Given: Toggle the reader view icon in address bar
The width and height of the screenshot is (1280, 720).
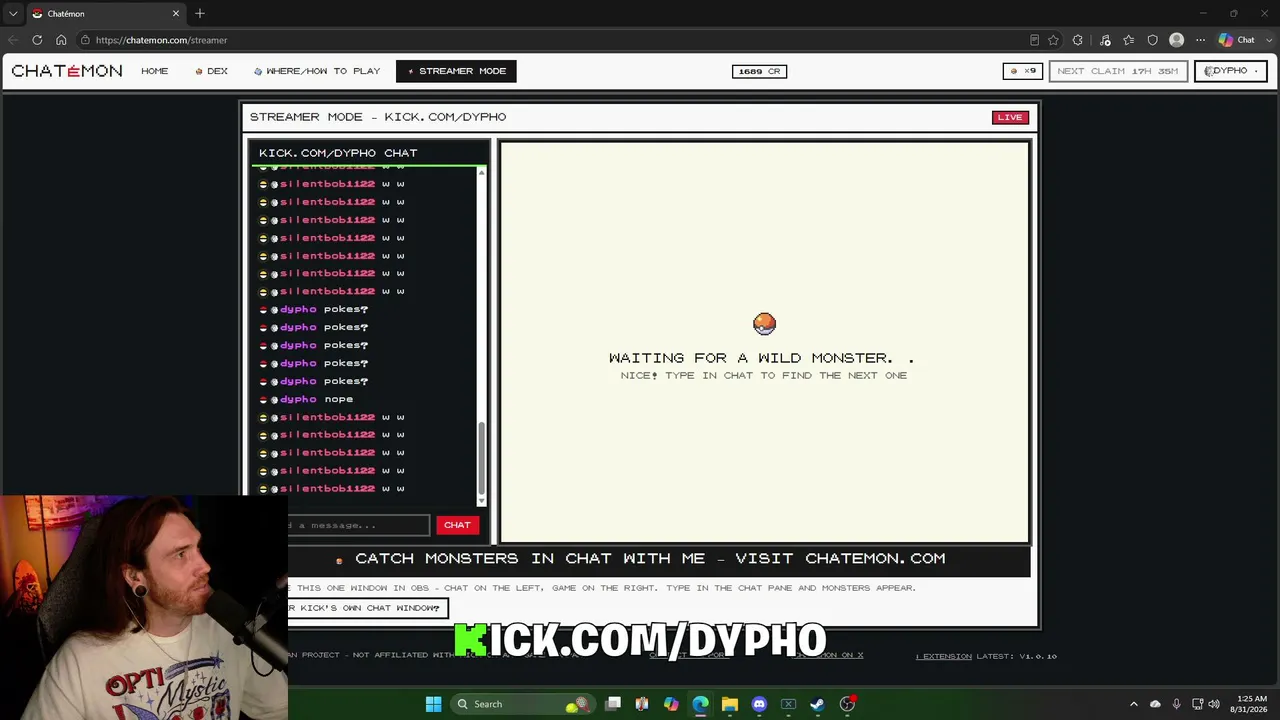Looking at the screenshot, I should (1034, 40).
